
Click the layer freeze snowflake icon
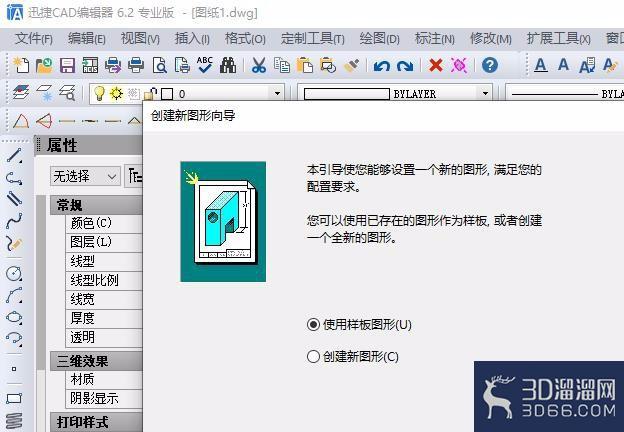(44, 93)
